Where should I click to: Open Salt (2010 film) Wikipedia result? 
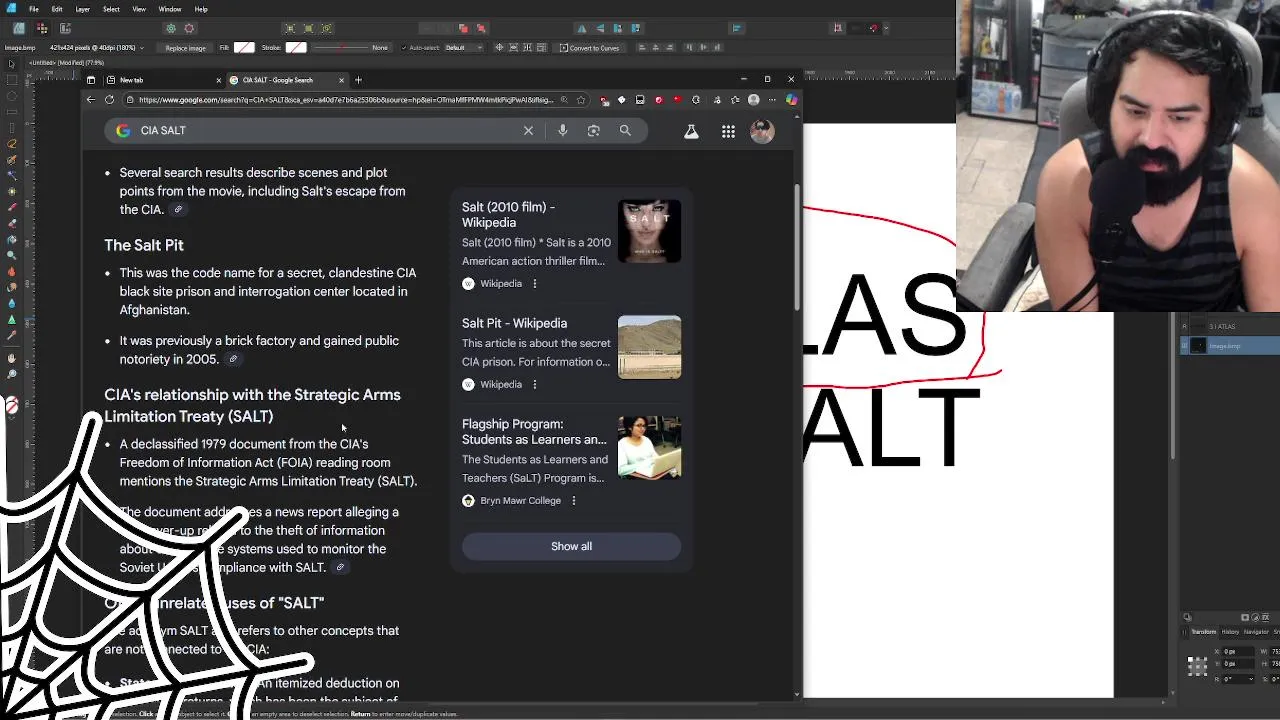coord(508,215)
